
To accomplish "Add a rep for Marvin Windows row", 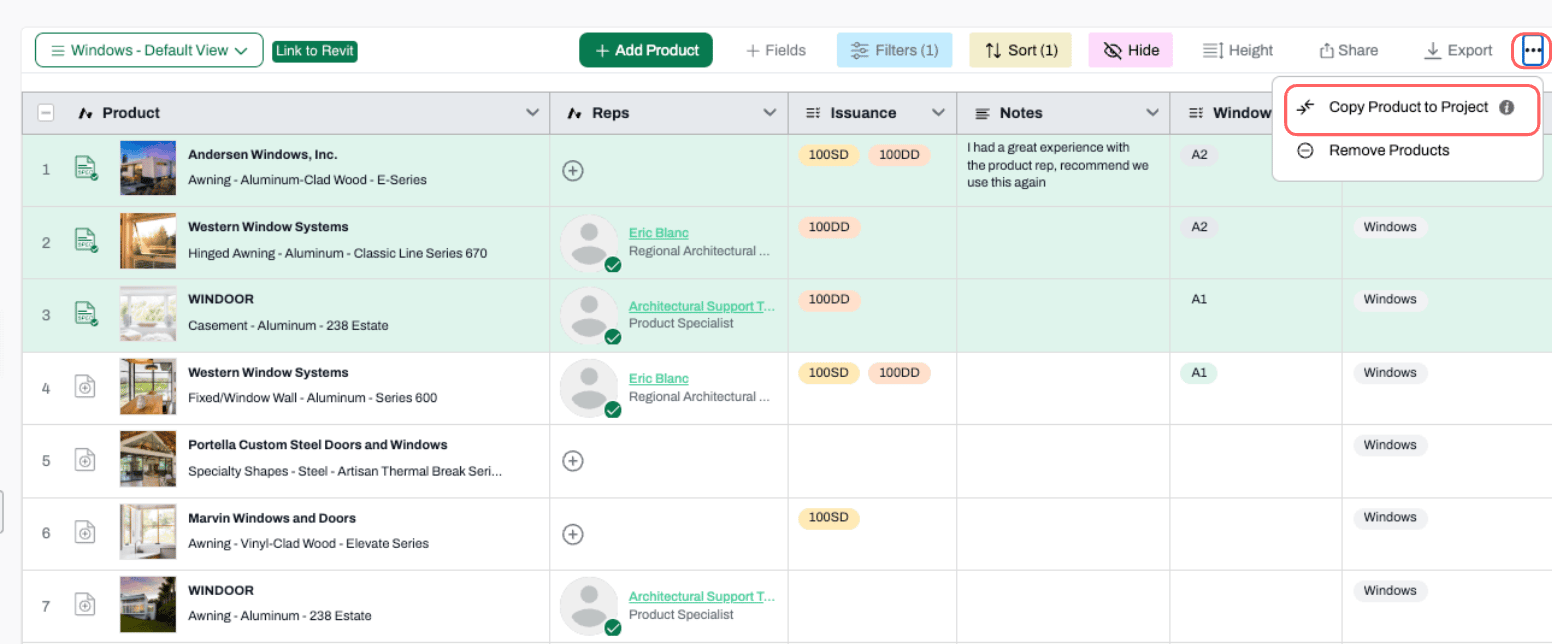I will pyautogui.click(x=573, y=534).
